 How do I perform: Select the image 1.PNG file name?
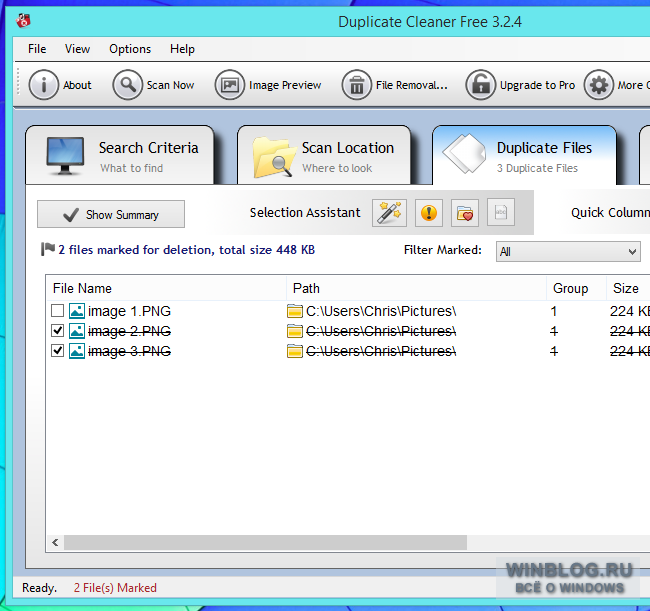pos(129,311)
